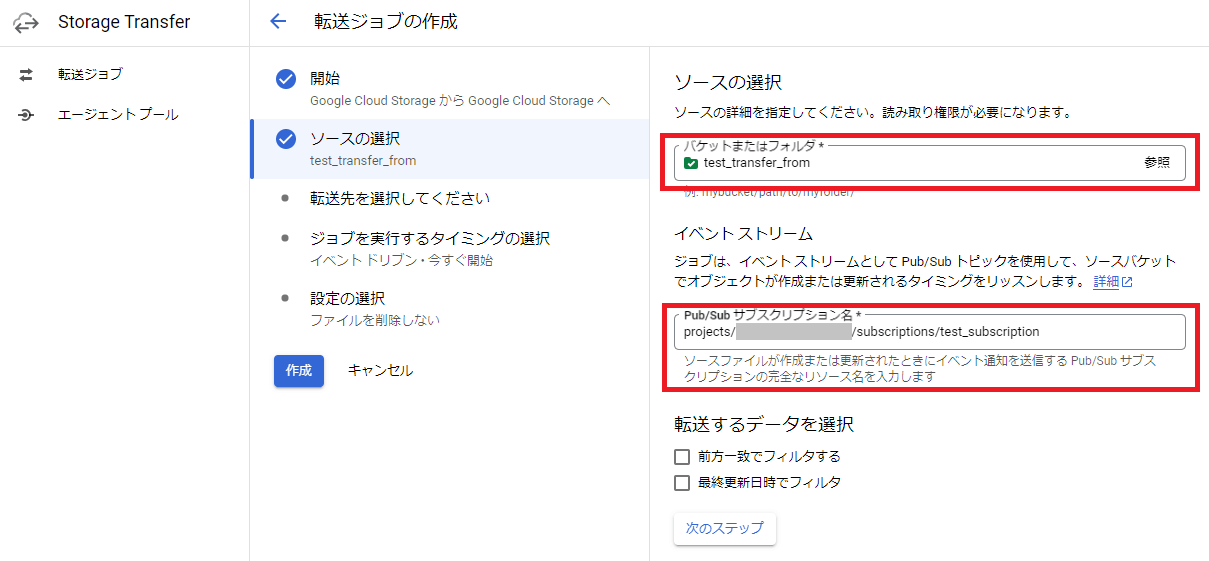The image size is (1209, 561).
Task: Click the Storage Transfer title text
Action: (124, 22)
